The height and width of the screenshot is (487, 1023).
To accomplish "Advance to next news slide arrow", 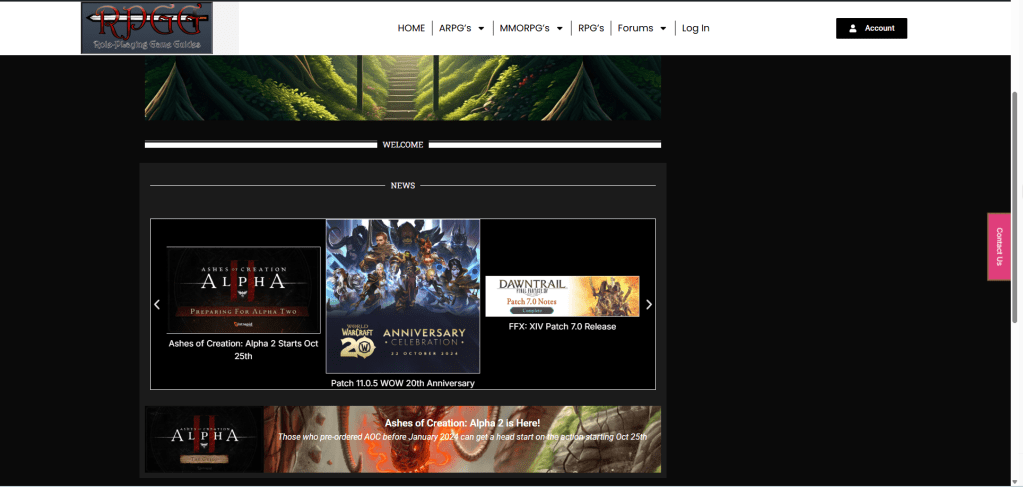I will [x=649, y=305].
